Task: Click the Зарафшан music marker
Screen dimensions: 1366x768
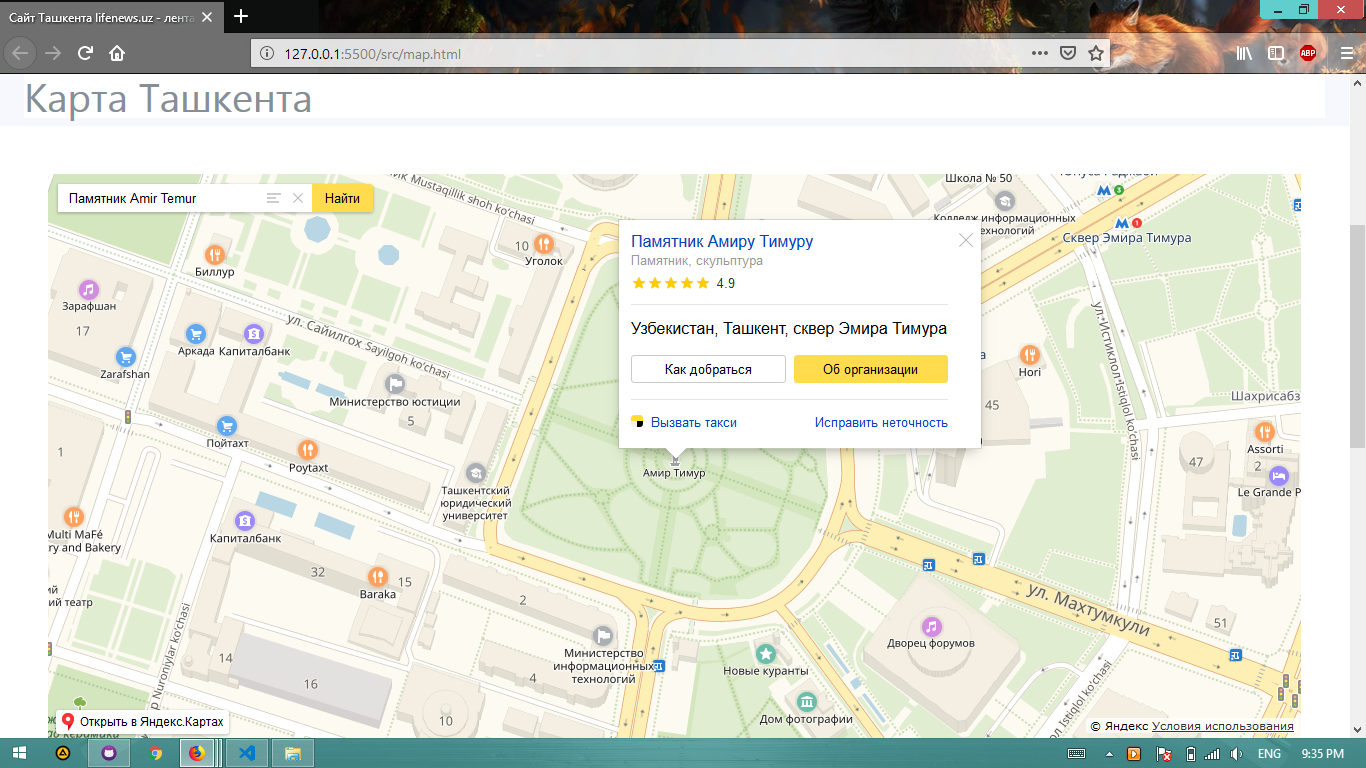Action: click(88, 289)
